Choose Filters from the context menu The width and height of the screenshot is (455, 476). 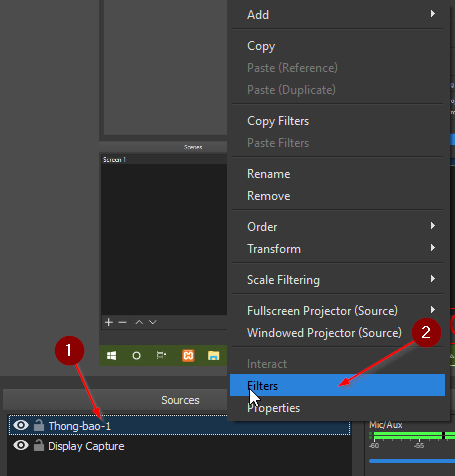tap(337, 385)
